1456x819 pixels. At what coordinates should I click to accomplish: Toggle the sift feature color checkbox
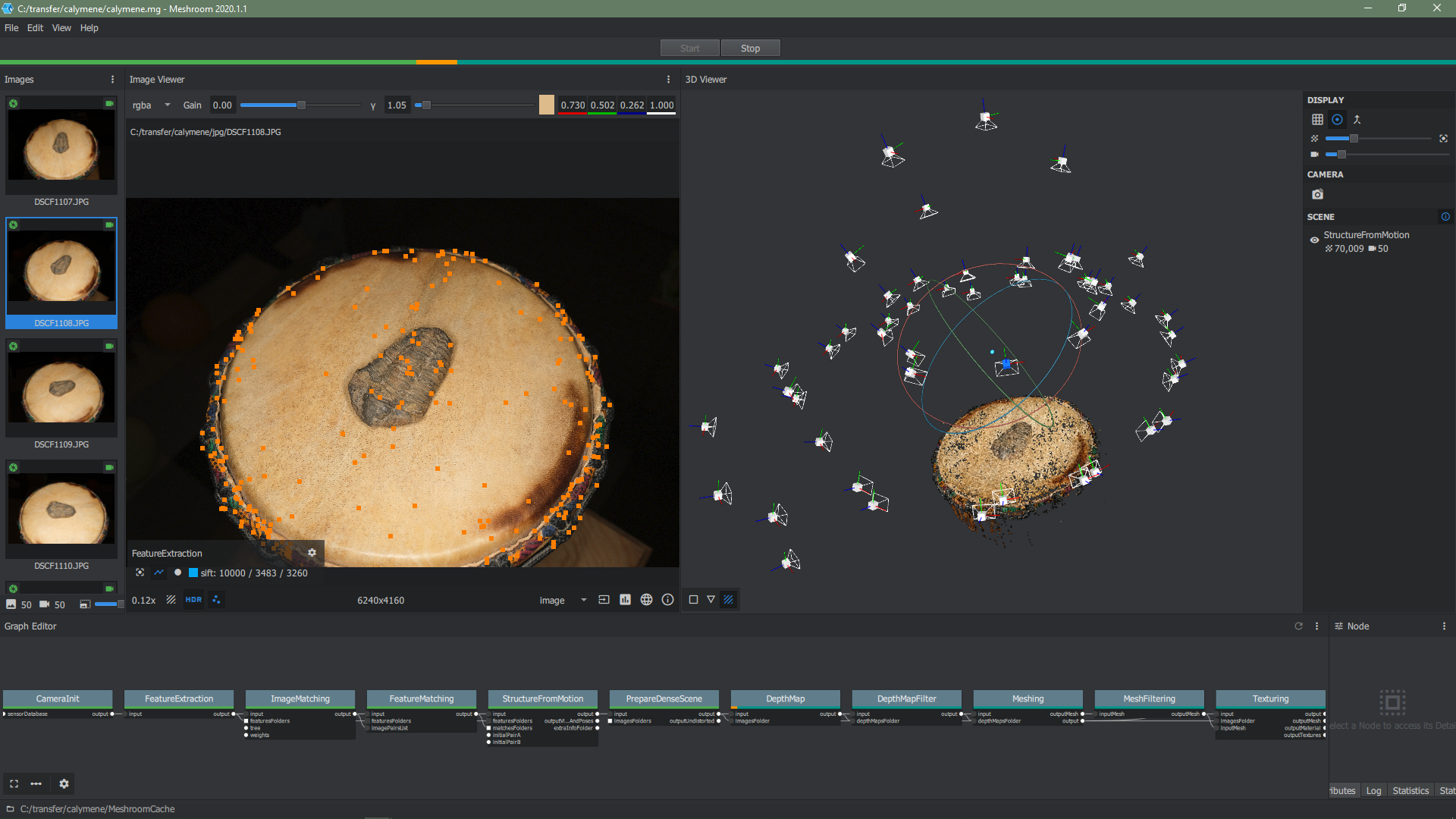point(193,573)
